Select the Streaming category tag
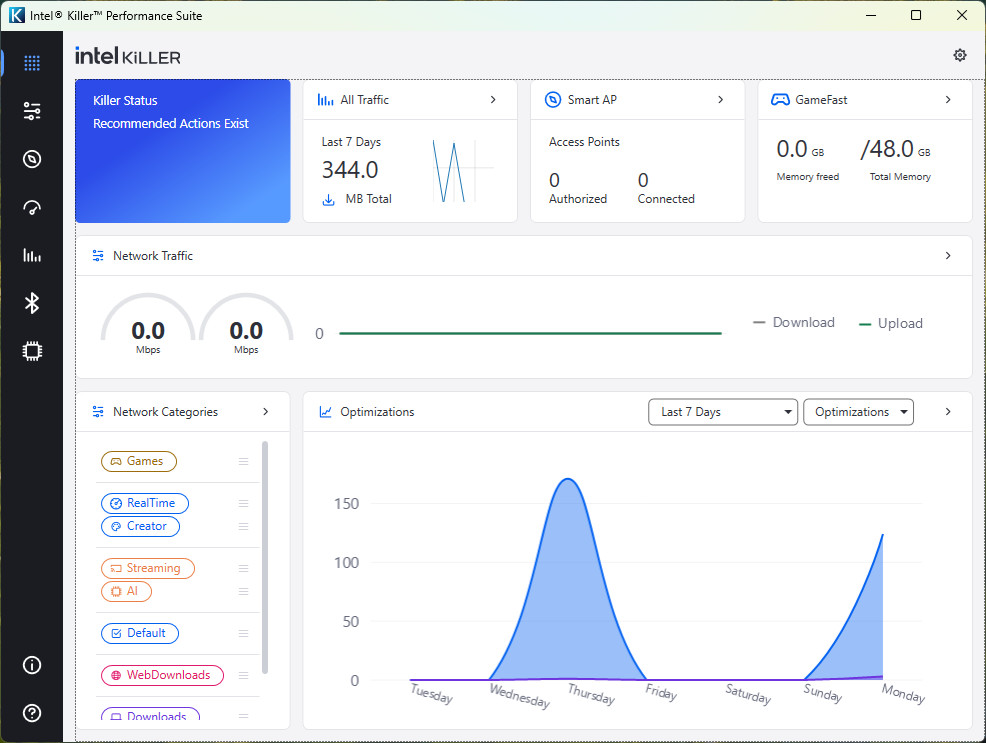Screen dimensions: 986x743 point(147,568)
